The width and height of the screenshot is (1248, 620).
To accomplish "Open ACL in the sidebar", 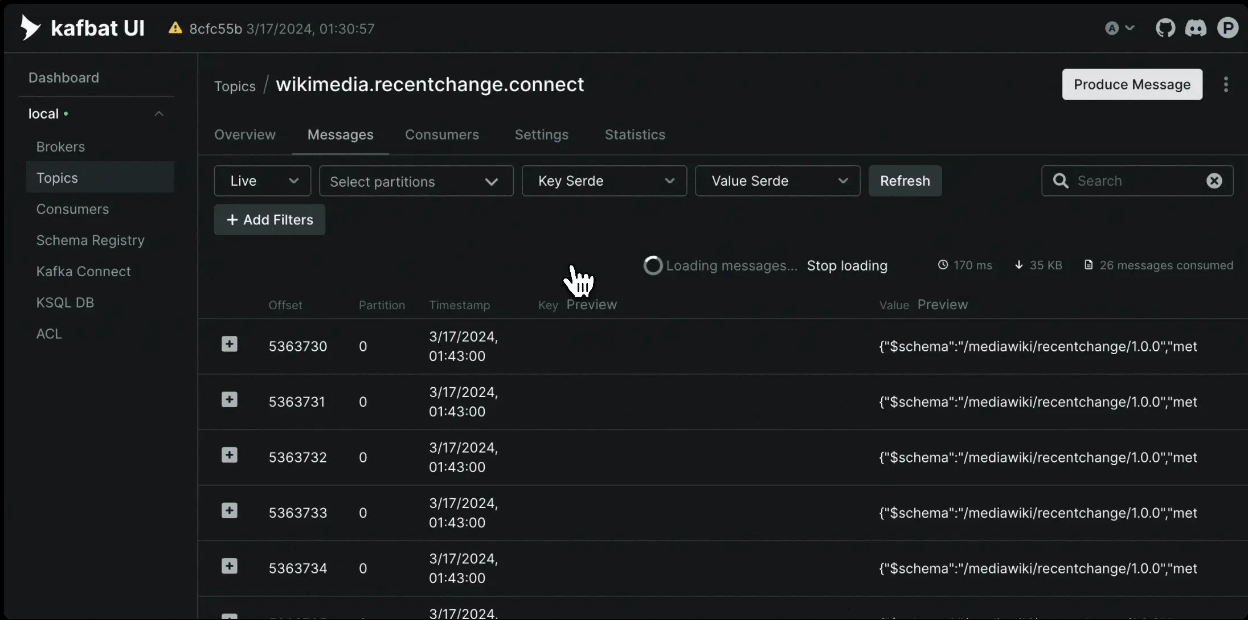I will [49, 333].
